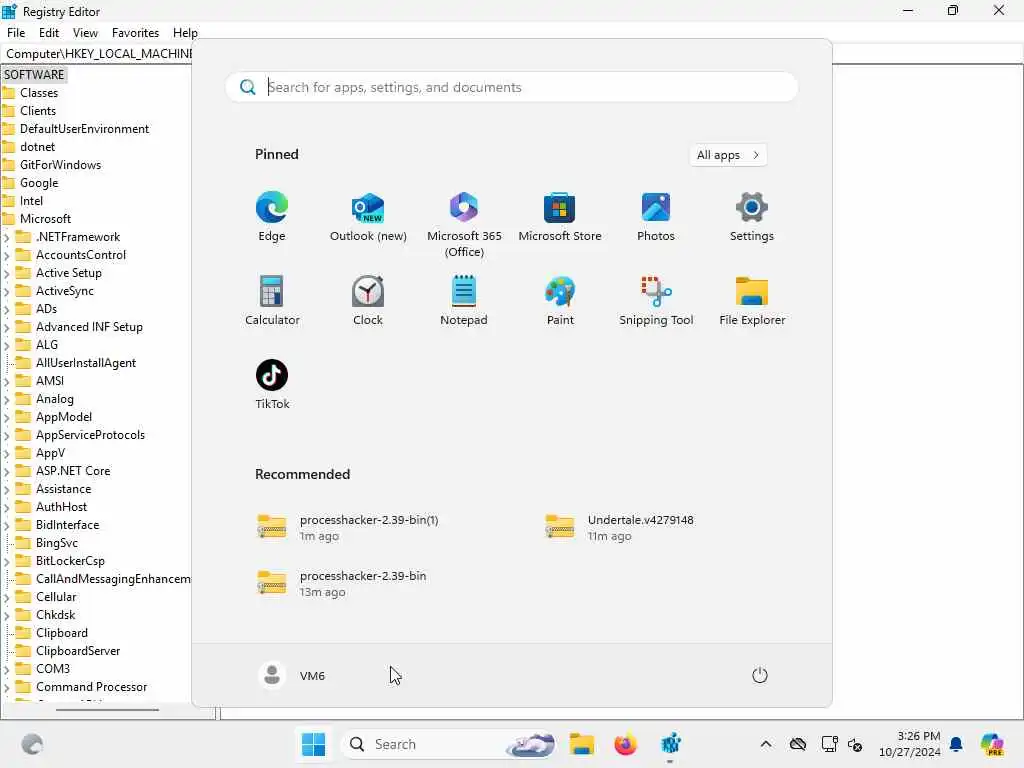The height and width of the screenshot is (768, 1024).
Task: Open Registry Editor taskbar icon
Action: pos(671,744)
